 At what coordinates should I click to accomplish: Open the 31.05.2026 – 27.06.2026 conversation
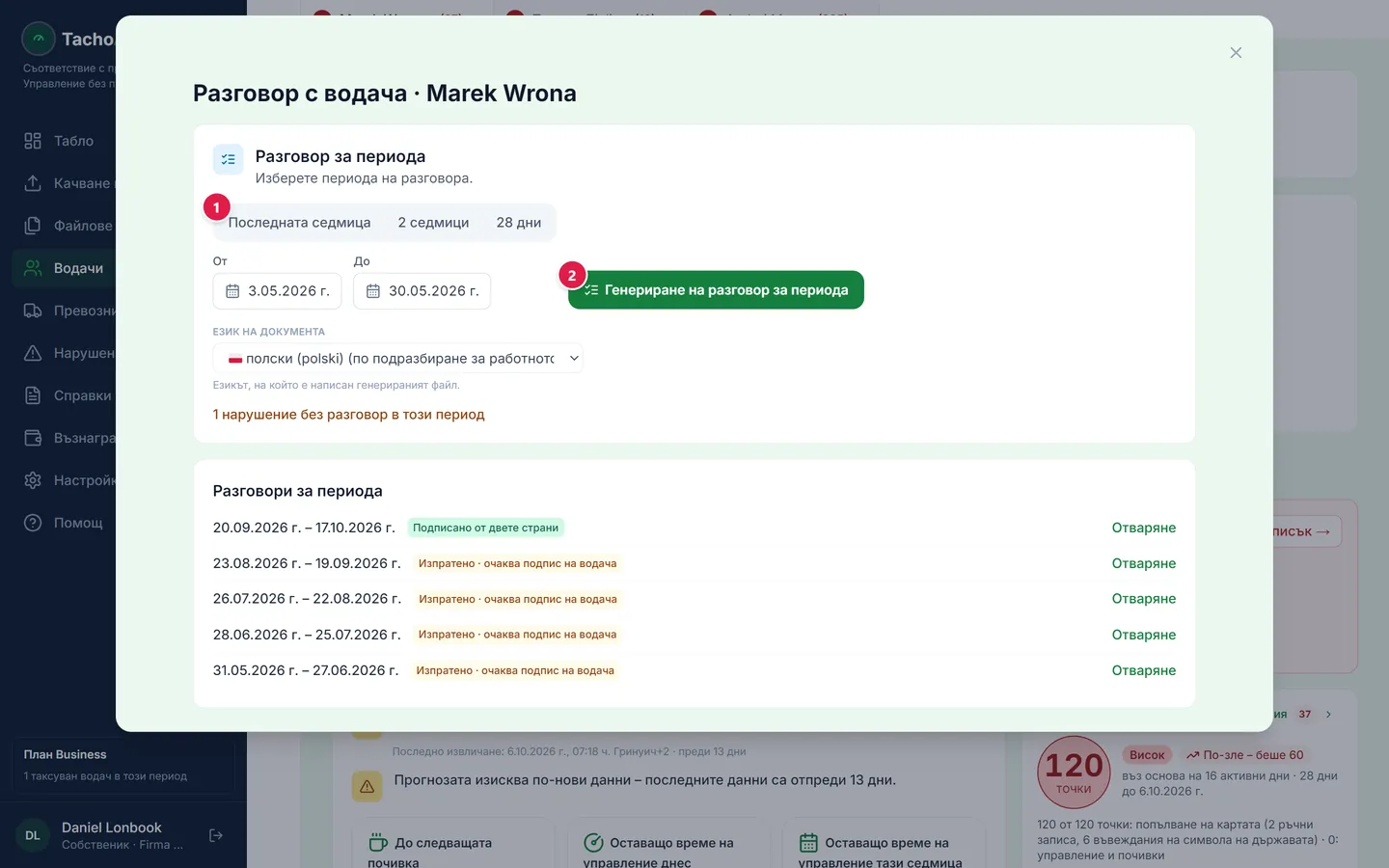tap(1144, 670)
